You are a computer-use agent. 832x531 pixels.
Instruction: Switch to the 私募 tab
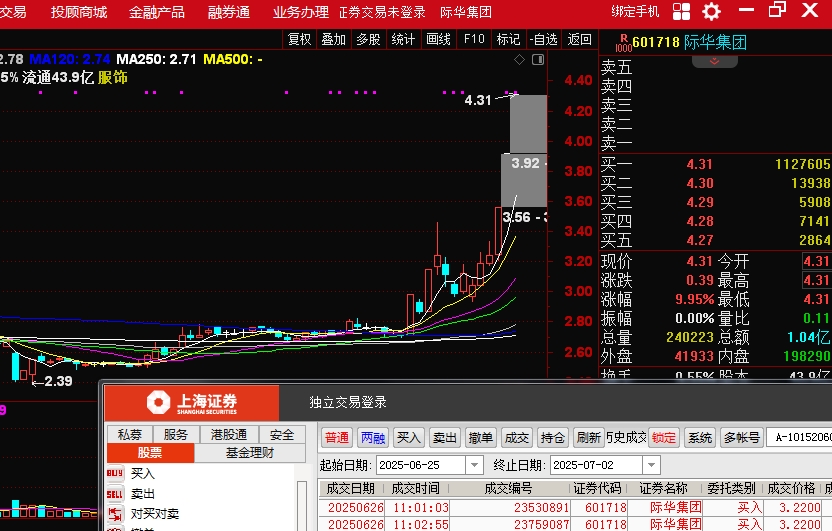tap(130, 434)
